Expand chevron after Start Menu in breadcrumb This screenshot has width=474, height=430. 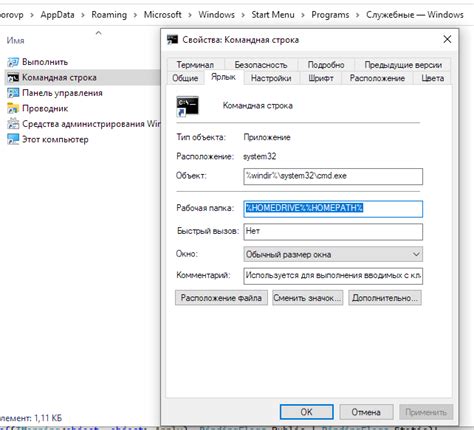(x=303, y=15)
